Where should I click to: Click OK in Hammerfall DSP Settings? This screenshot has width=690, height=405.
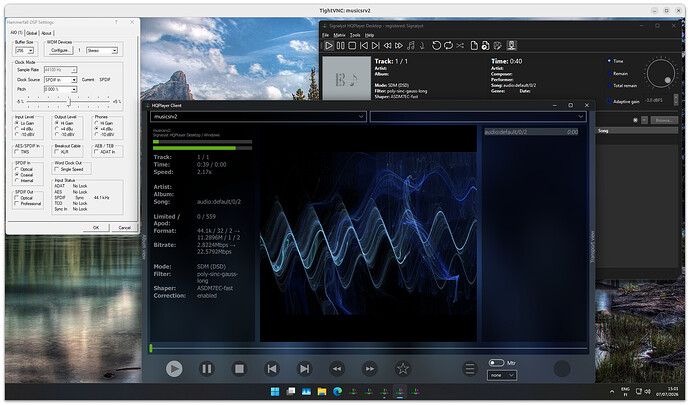point(96,228)
